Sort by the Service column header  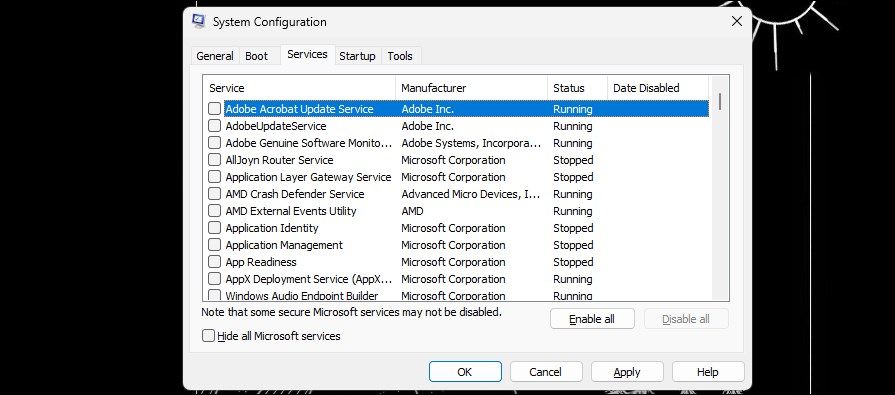(x=300, y=88)
